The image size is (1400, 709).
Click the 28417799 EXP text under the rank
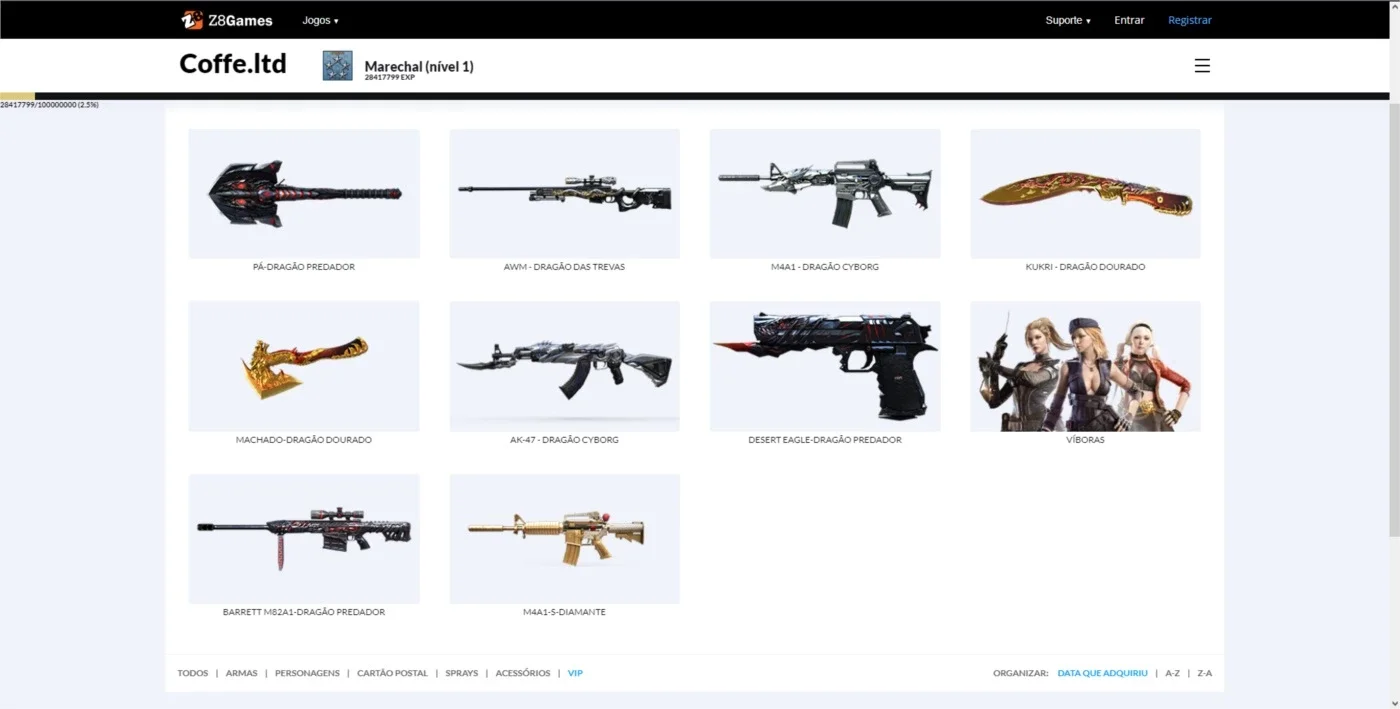pyautogui.click(x=389, y=77)
